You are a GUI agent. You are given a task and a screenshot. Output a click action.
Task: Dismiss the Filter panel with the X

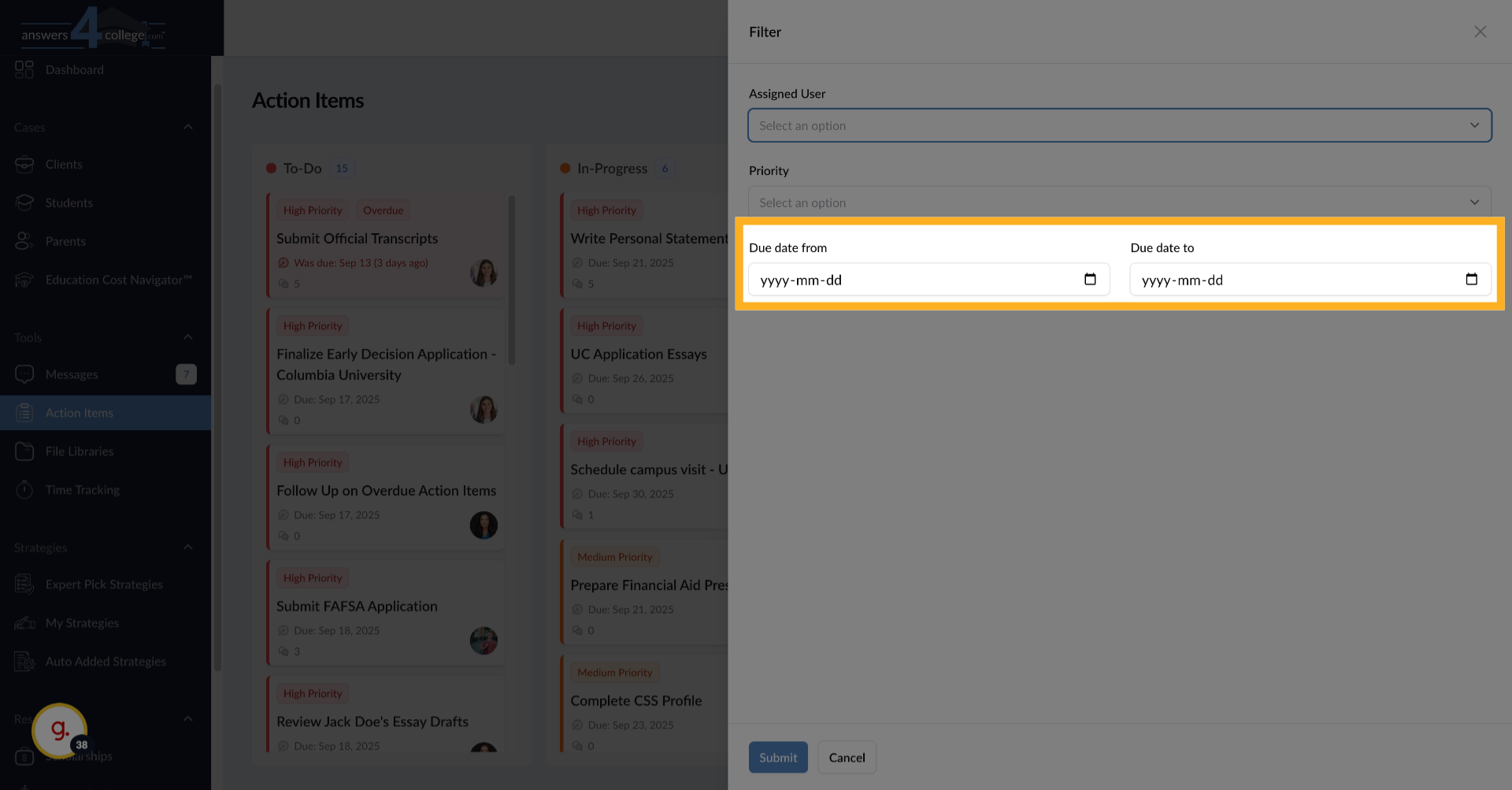1480,32
